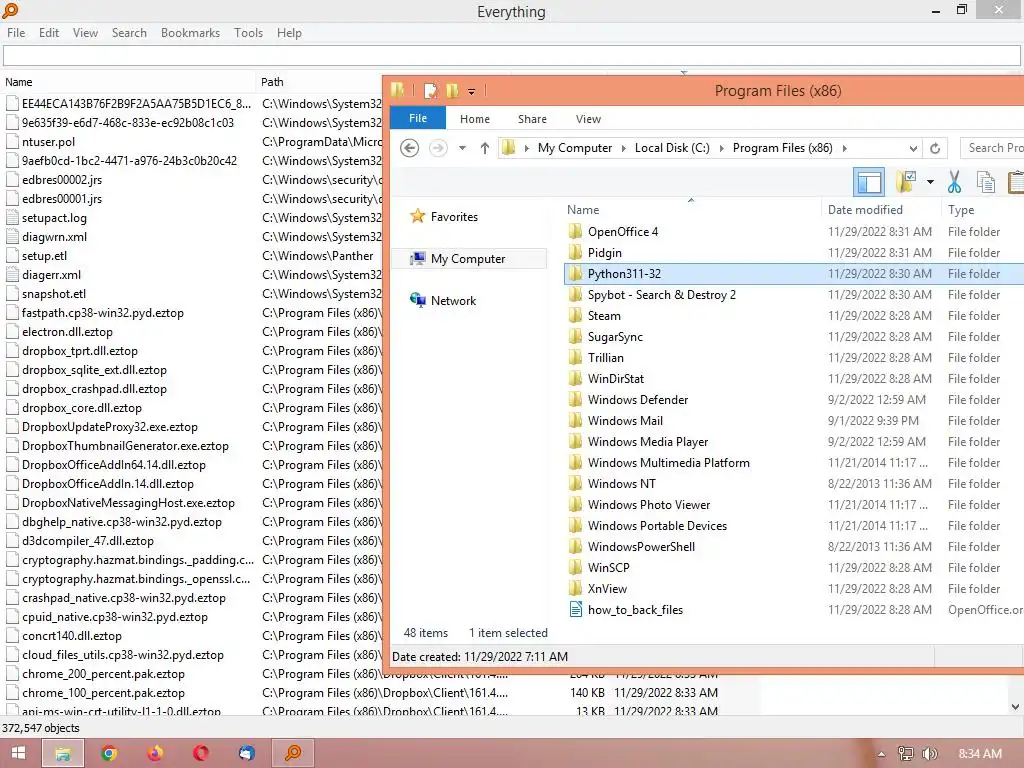Open the View menu in Everything
The image size is (1024, 768).
tap(85, 33)
